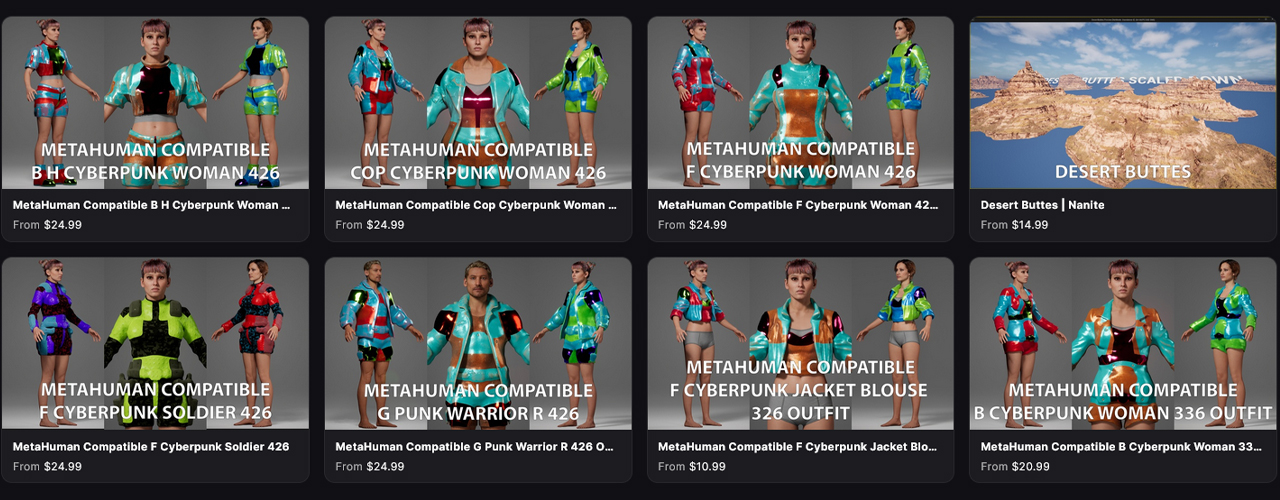
Task: Click the 'Desert Buttes | Nanite' title link
Action: pos(1043,205)
